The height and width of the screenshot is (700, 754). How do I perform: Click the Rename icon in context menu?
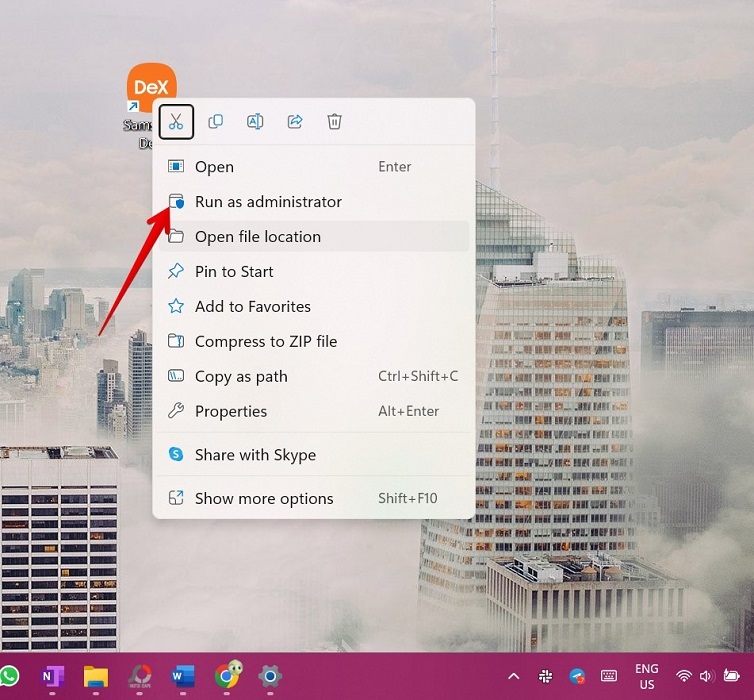tap(255, 122)
